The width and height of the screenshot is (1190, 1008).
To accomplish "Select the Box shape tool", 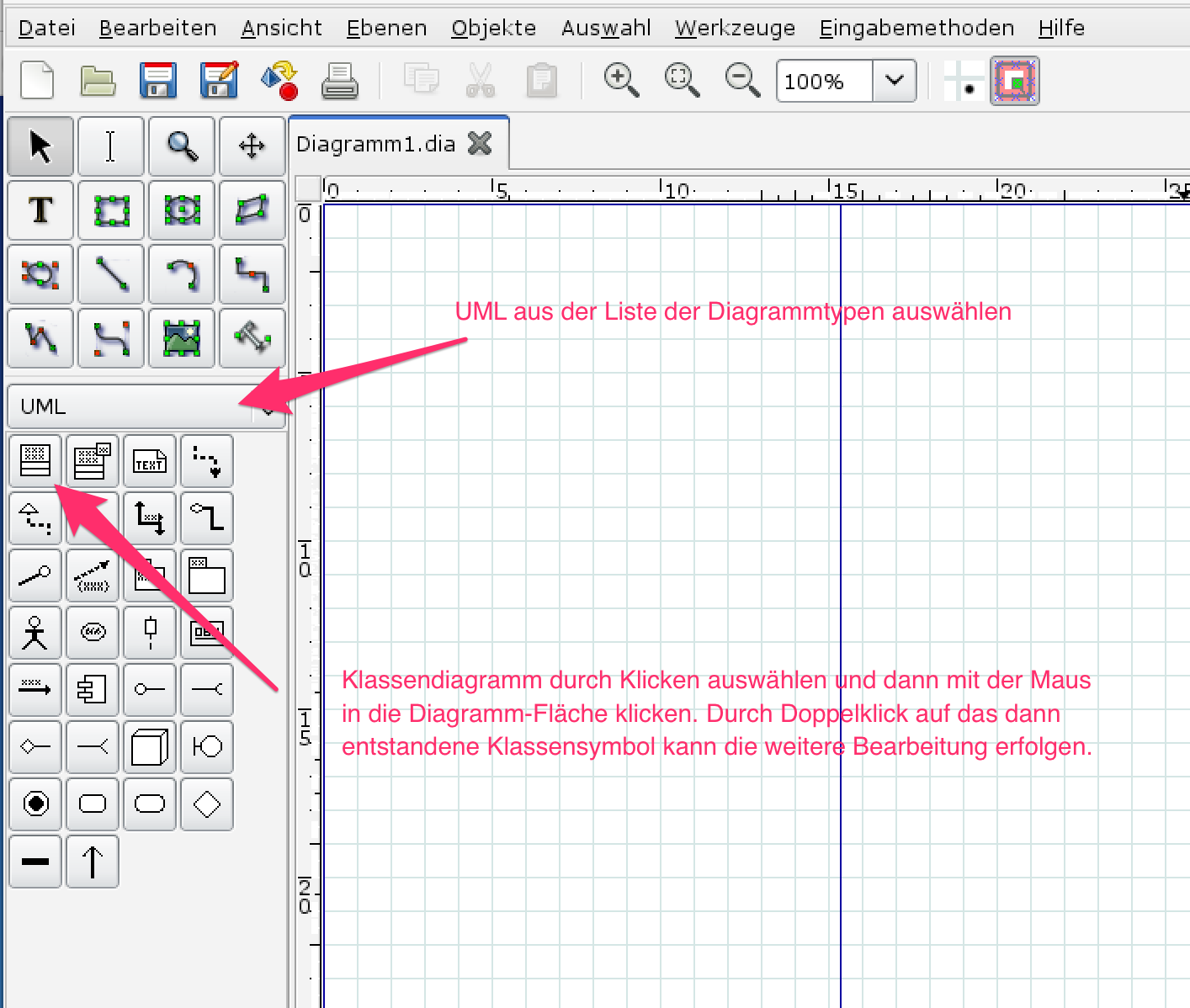I will pyautogui.click(x=111, y=210).
